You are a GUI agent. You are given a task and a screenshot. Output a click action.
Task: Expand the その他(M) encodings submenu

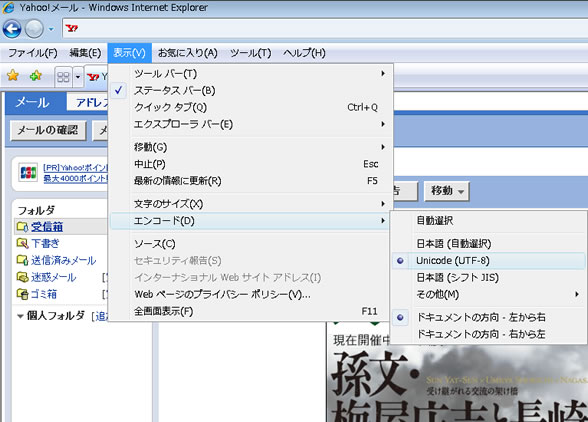pyautogui.click(x=489, y=294)
